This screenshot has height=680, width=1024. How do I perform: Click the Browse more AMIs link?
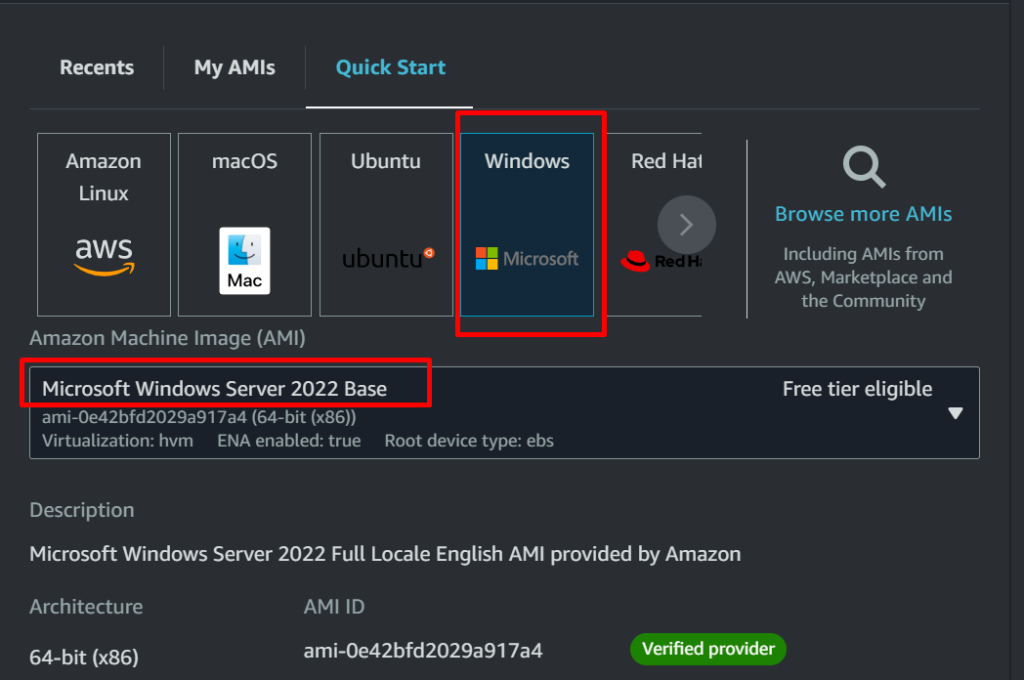pos(862,213)
